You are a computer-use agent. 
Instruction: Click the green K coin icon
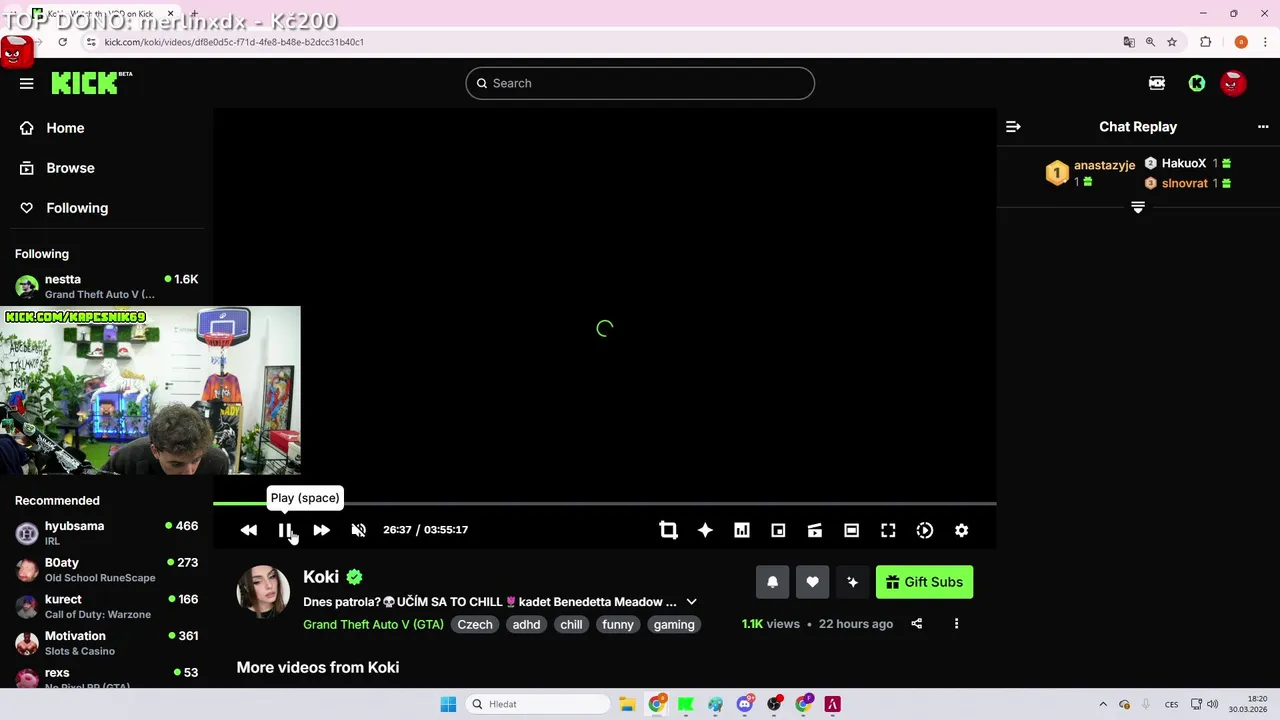pyautogui.click(x=1197, y=84)
